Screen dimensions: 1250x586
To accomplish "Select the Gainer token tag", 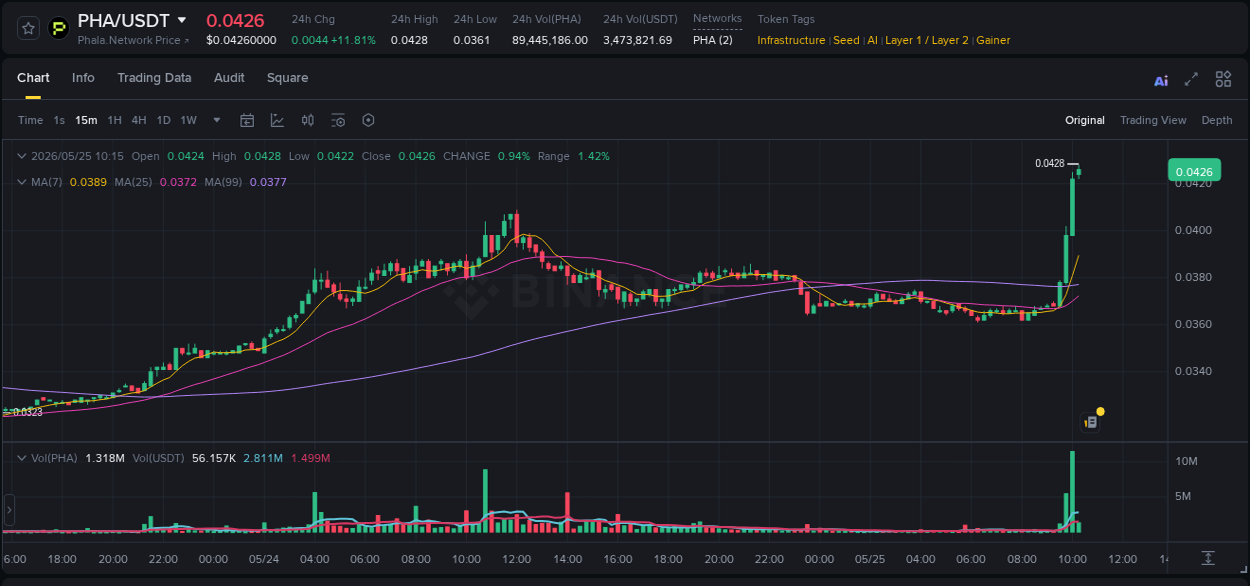I will click(x=993, y=40).
